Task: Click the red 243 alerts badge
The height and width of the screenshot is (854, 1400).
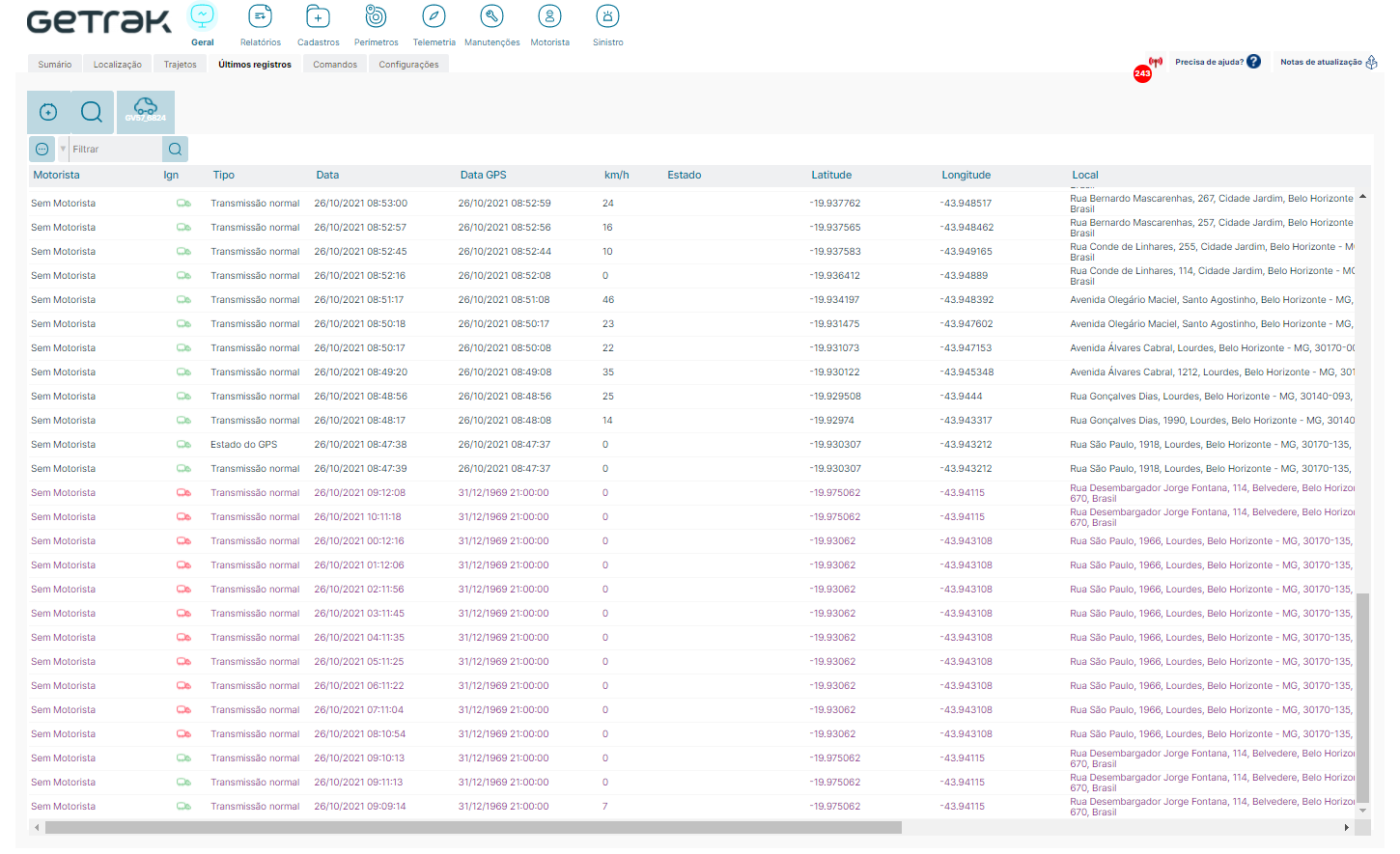Action: coord(1143,73)
